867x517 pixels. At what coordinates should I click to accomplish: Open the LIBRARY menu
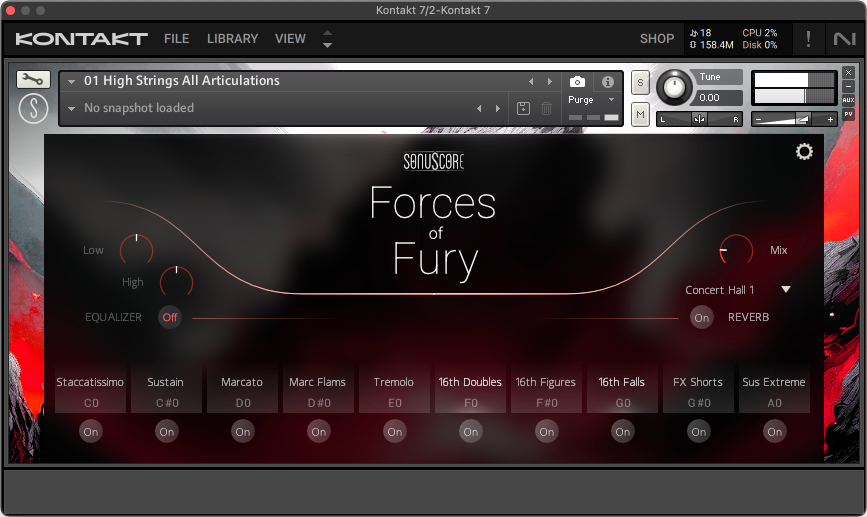(x=232, y=39)
